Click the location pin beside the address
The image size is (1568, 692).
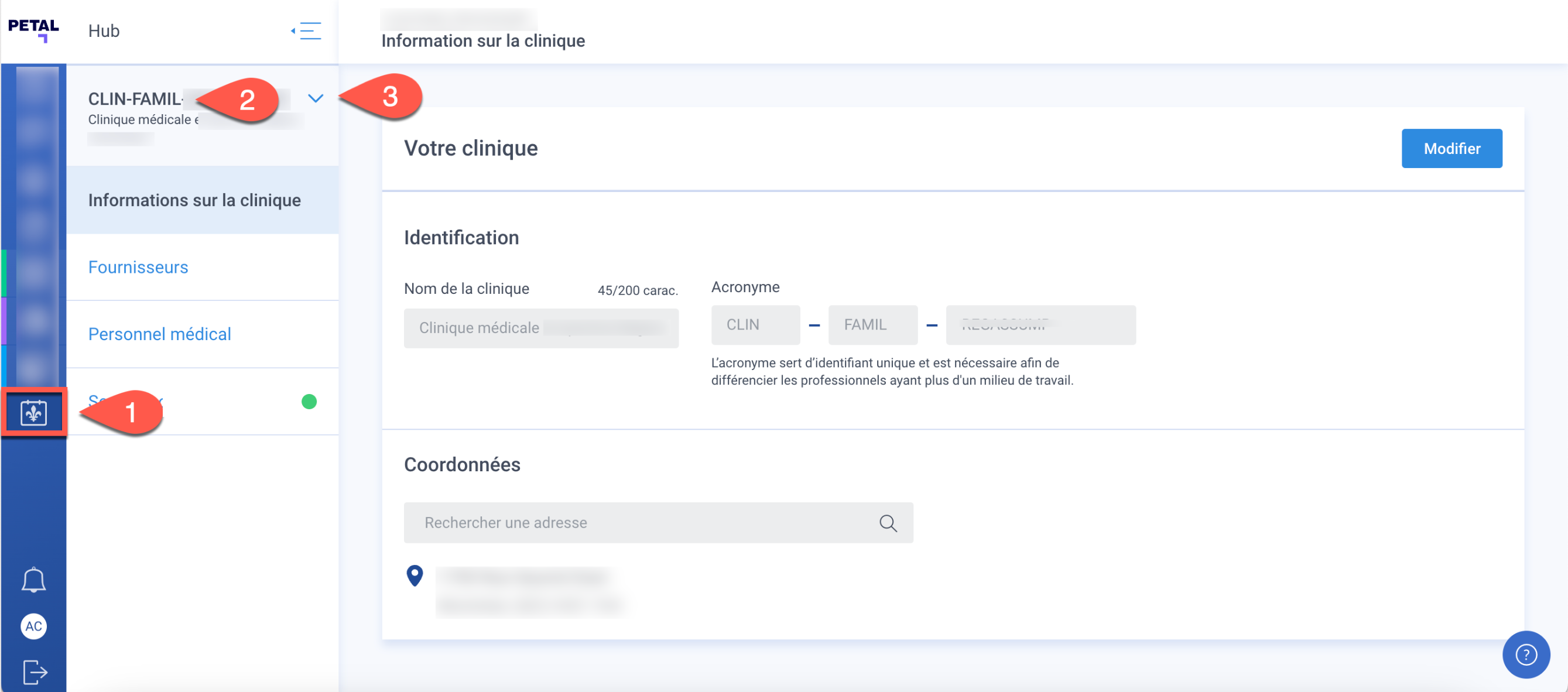click(415, 576)
